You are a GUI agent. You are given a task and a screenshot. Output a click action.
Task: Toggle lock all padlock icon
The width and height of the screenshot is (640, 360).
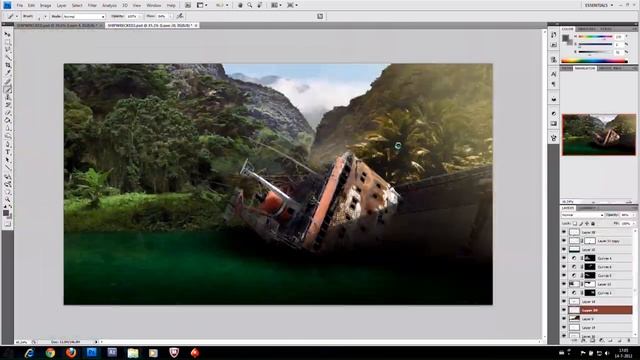pyautogui.click(x=593, y=224)
